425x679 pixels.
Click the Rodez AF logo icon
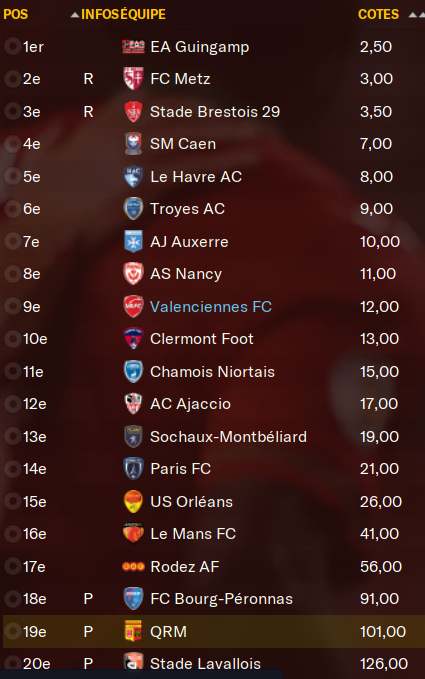point(133,566)
